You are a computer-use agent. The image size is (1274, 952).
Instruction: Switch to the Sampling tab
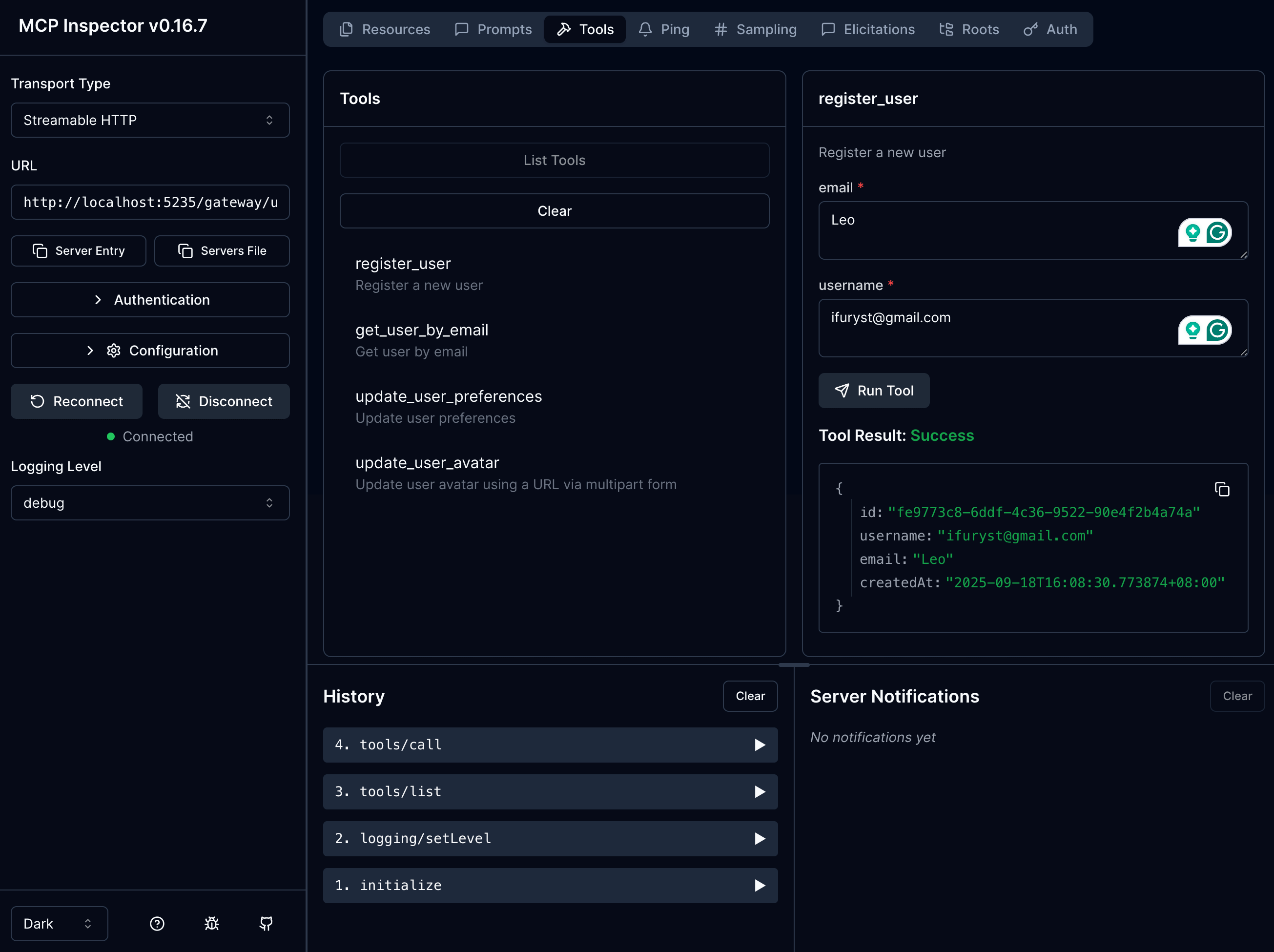755,29
